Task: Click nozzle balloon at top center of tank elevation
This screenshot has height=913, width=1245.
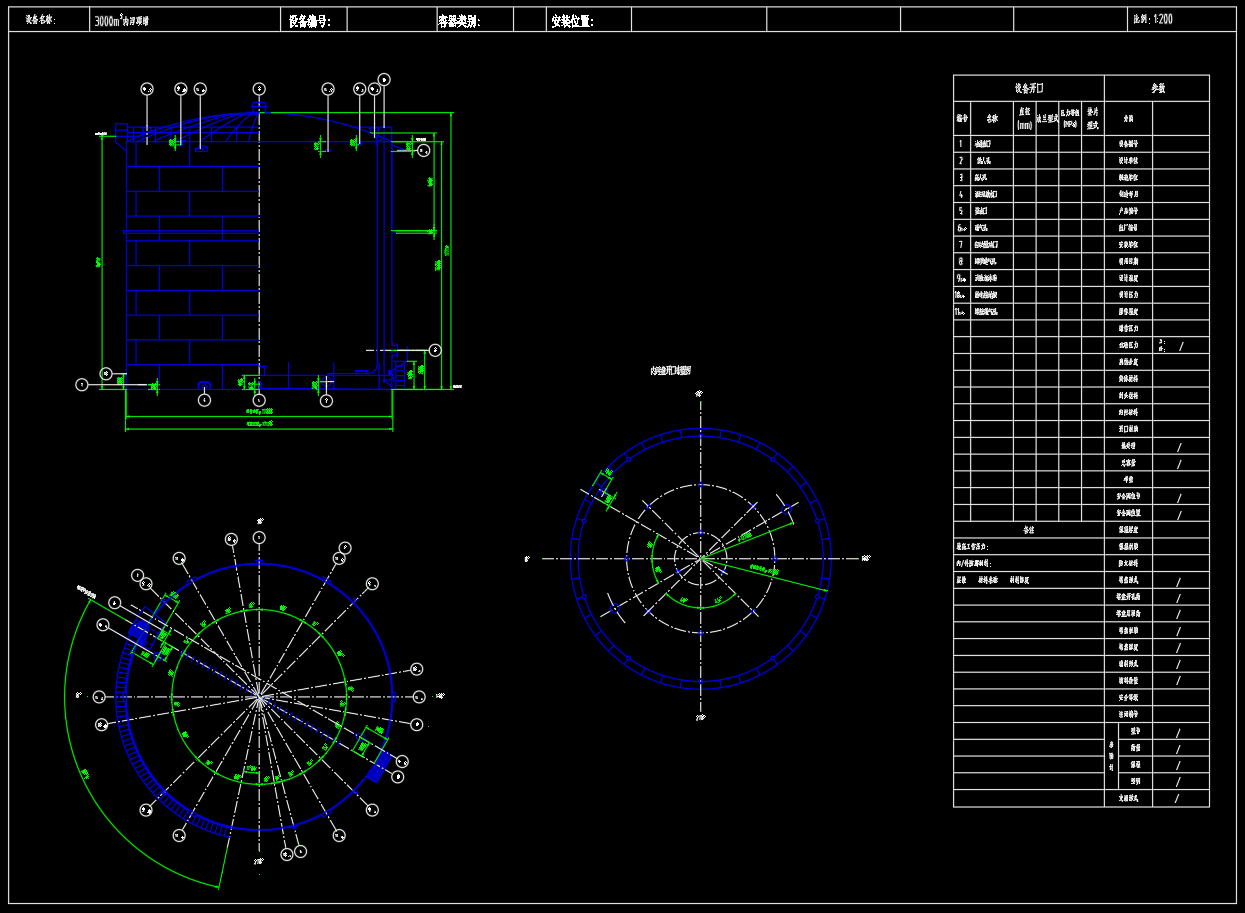Action: pyautogui.click(x=259, y=89)
